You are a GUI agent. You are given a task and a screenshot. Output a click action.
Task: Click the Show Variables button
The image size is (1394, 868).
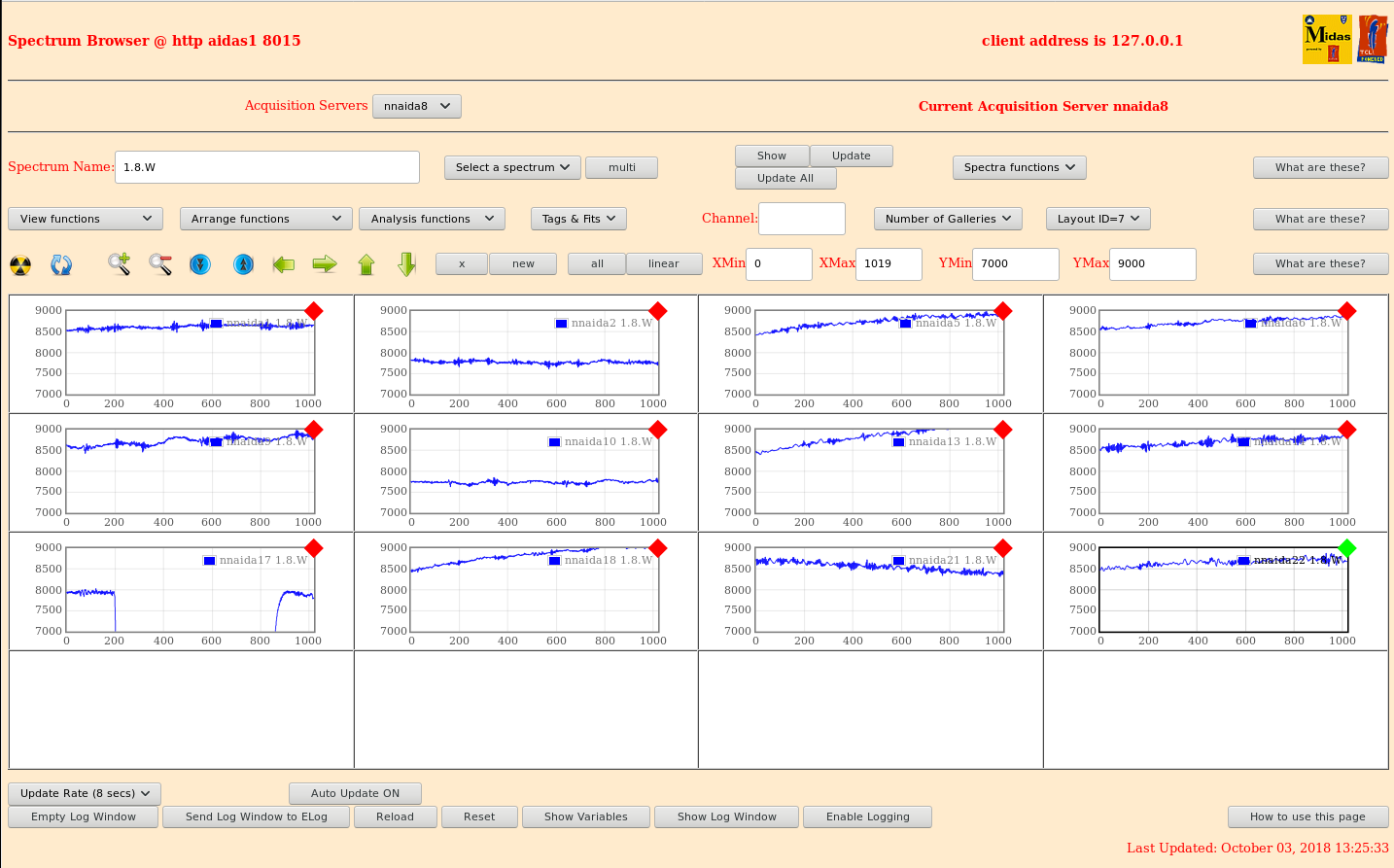pyautogui.click(x=586, y=816)
